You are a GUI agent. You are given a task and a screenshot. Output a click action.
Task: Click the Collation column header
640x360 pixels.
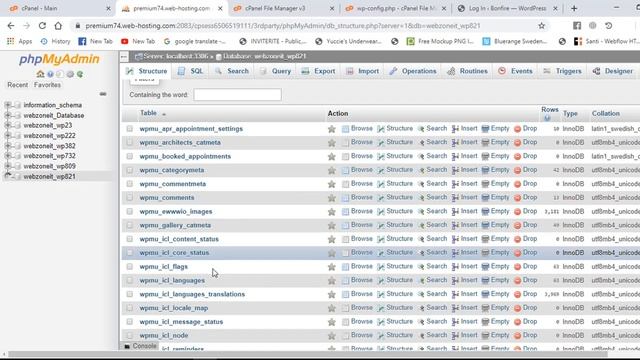click(x=606, y=113)
